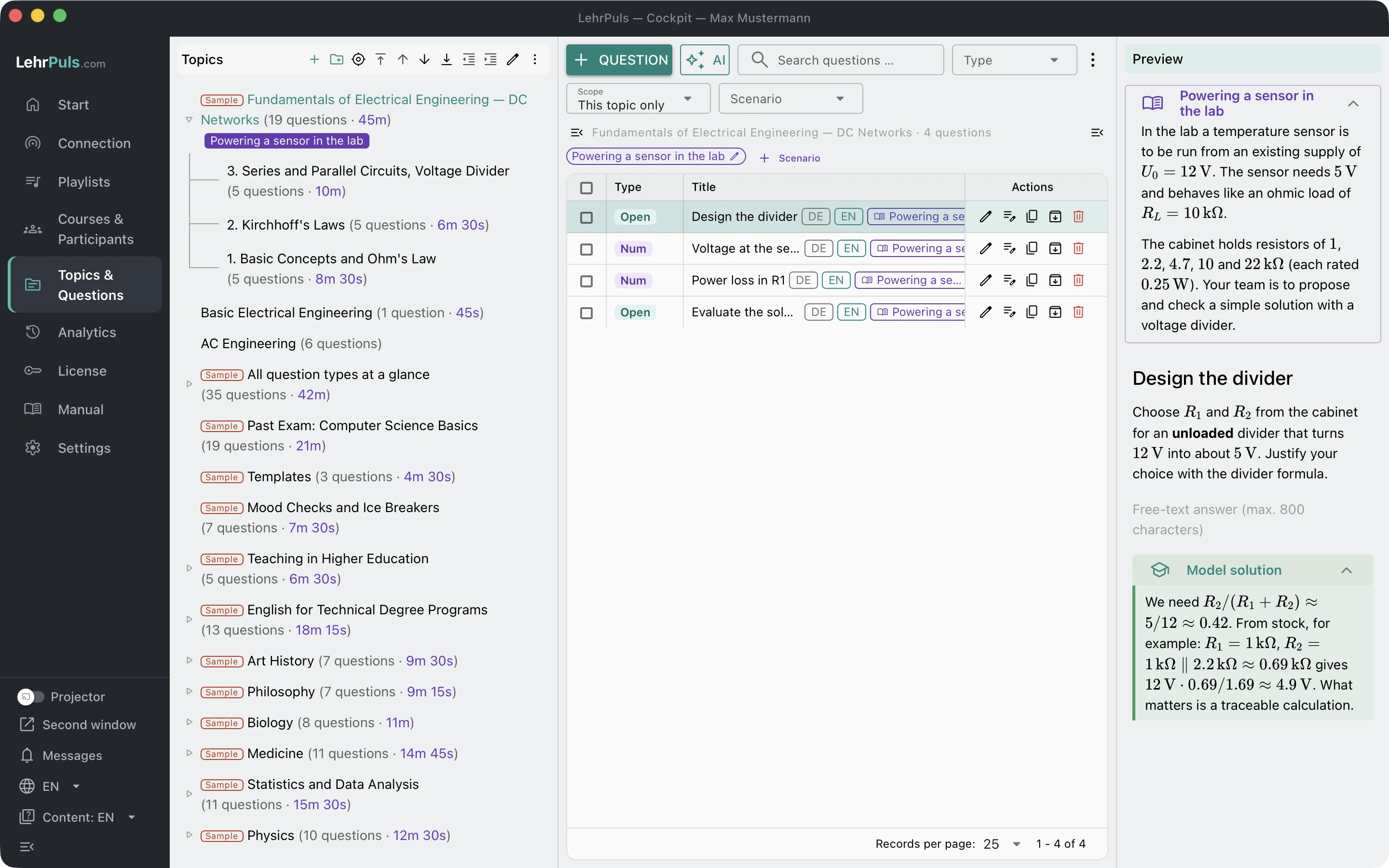Check the Design the divider row checkbox
The height and width of the screenshot is (868, 1389).
586,217
